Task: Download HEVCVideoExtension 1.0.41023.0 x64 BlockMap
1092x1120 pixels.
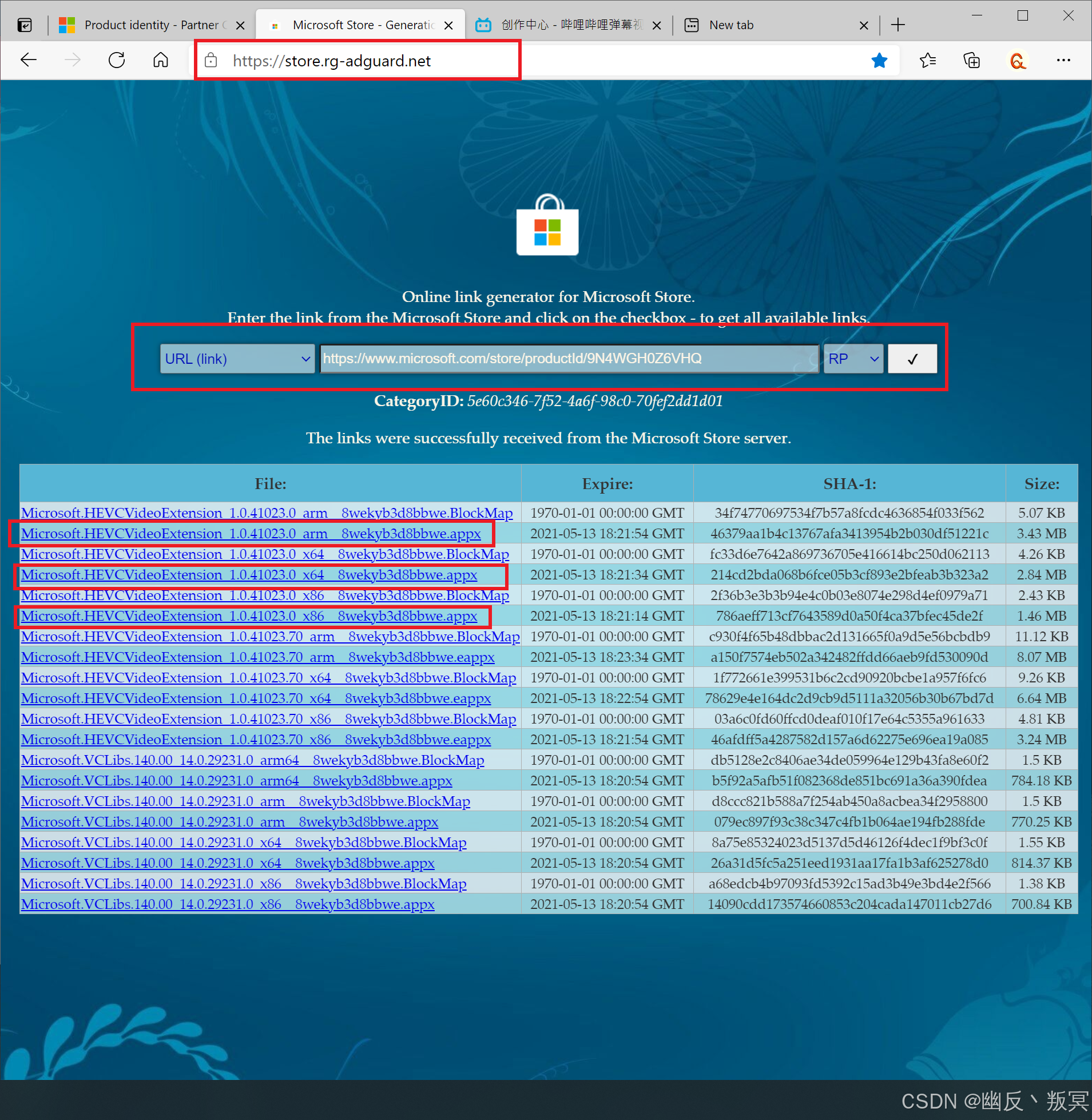Action: pyautogui.click(x=265, y=554)
